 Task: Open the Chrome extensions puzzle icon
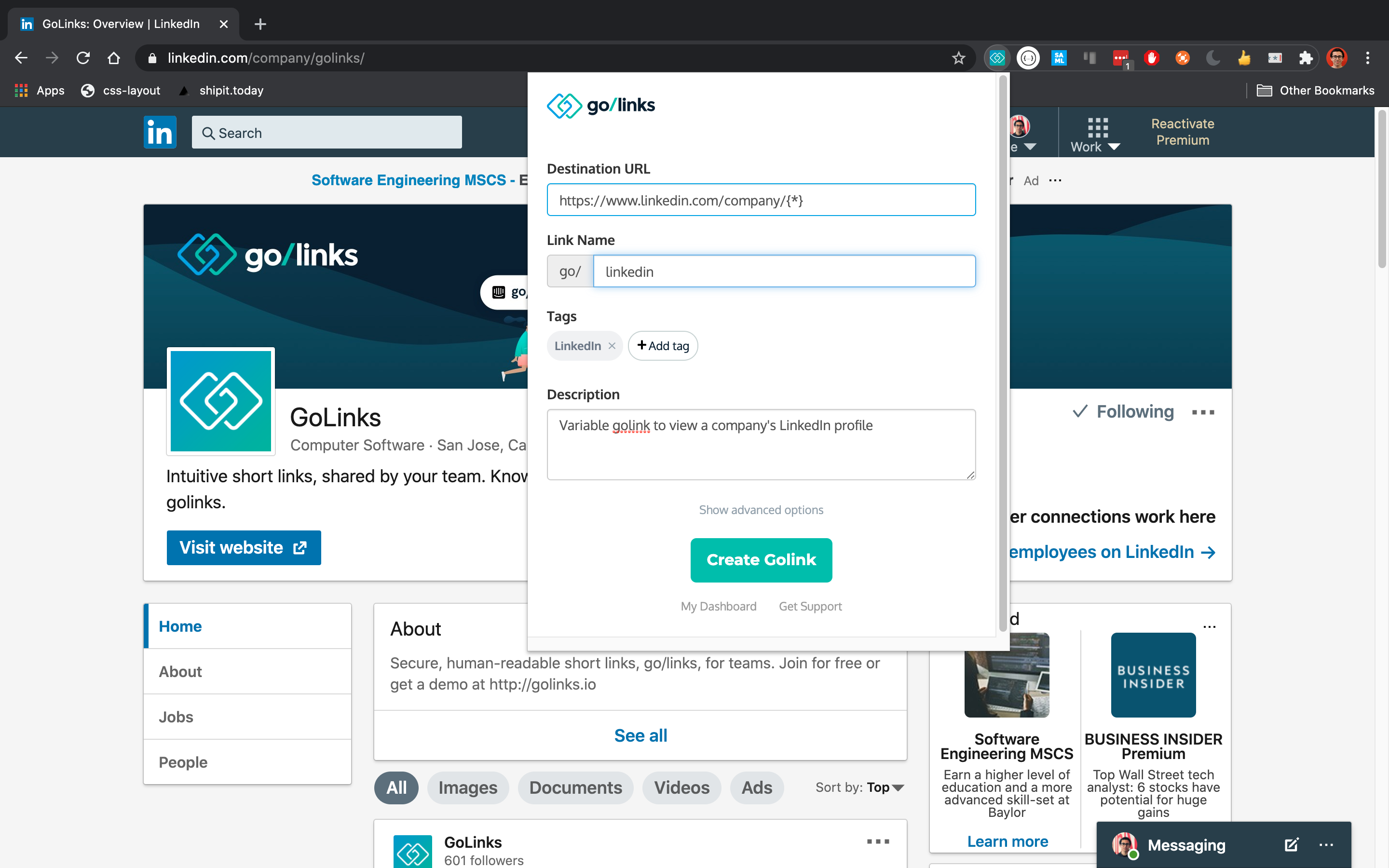point(1306,58)
